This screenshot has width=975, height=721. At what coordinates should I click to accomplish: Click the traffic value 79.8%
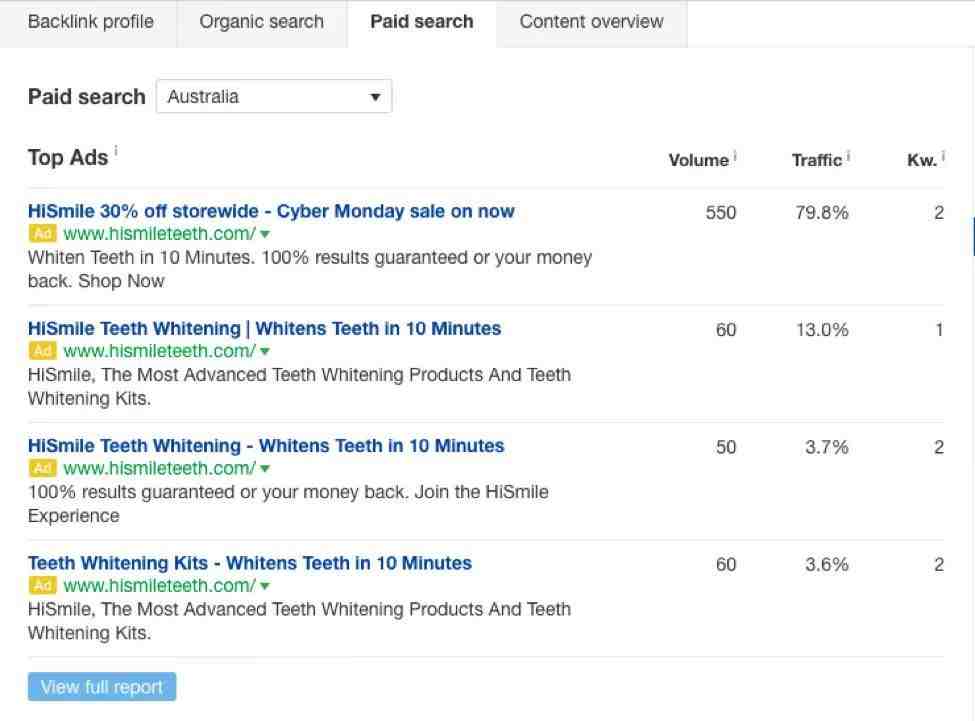821,213
